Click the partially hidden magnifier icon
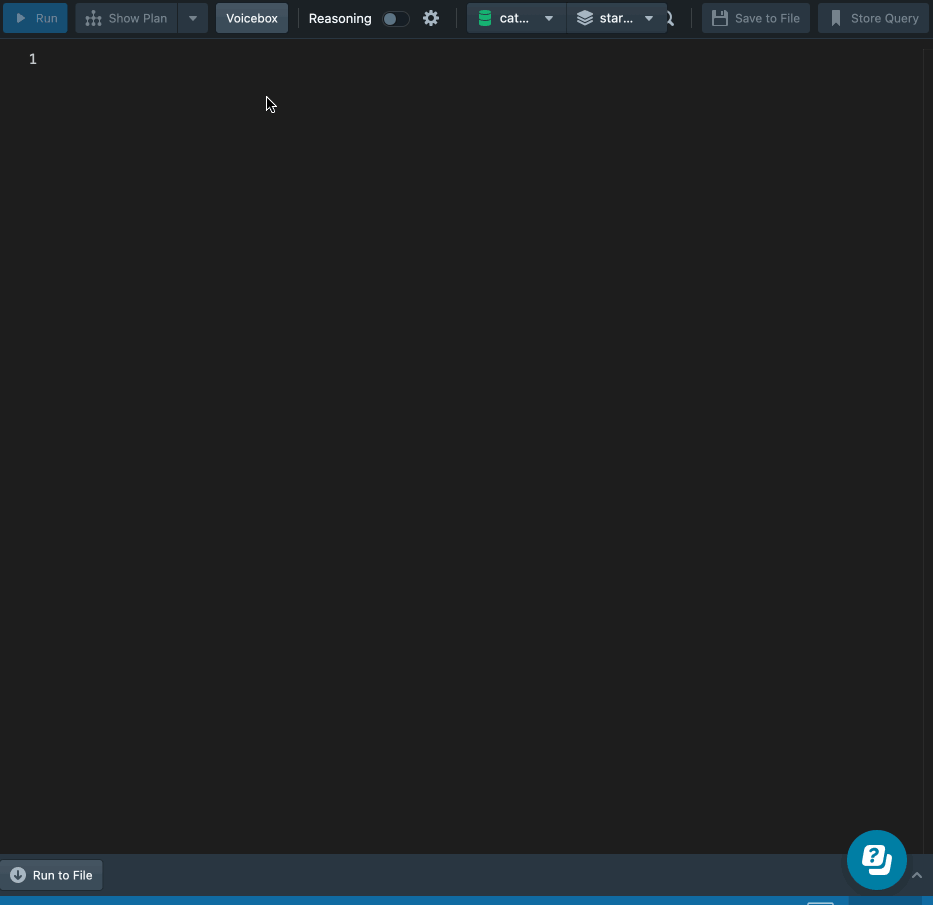Image resolution: width=933 pixels, height=905 pixels. click(671, 18)
